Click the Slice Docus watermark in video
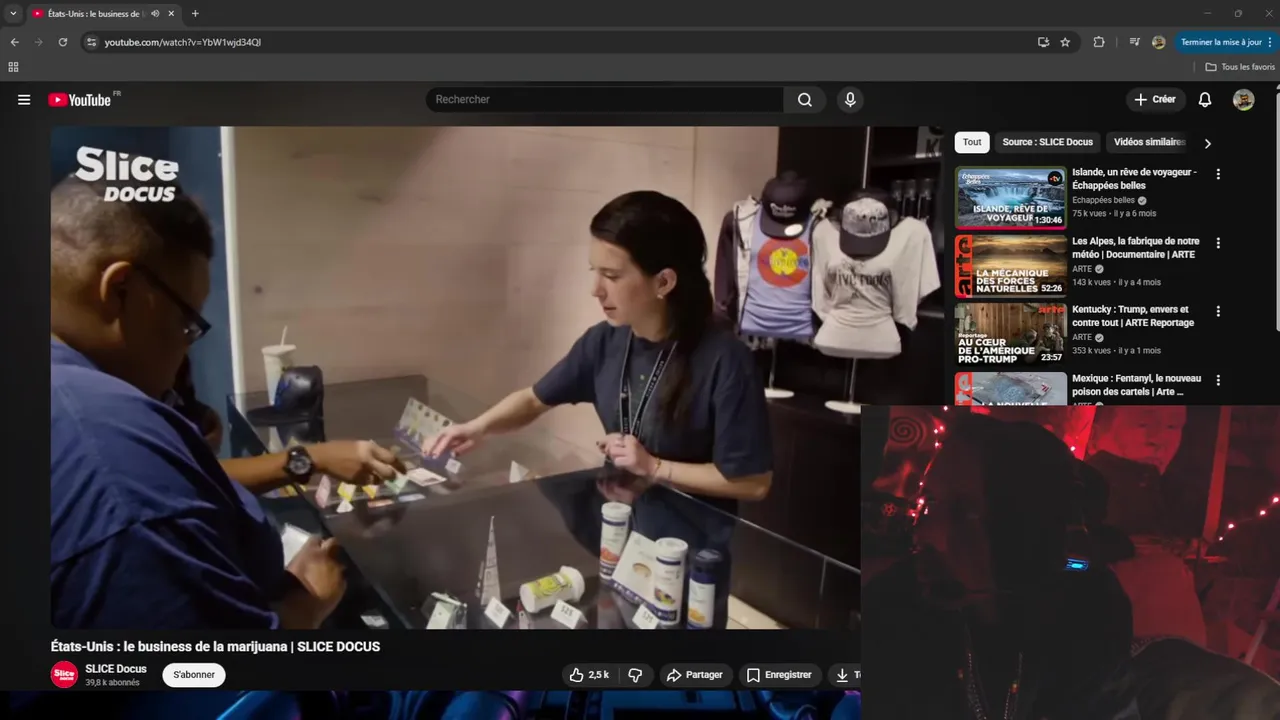 [127, 173]
